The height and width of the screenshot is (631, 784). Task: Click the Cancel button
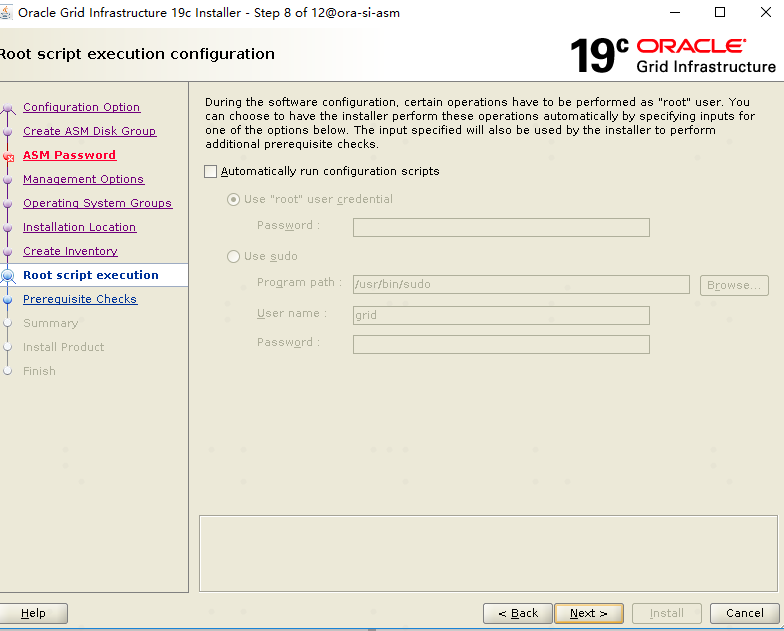pyautogui.click(x=744, y=614)
